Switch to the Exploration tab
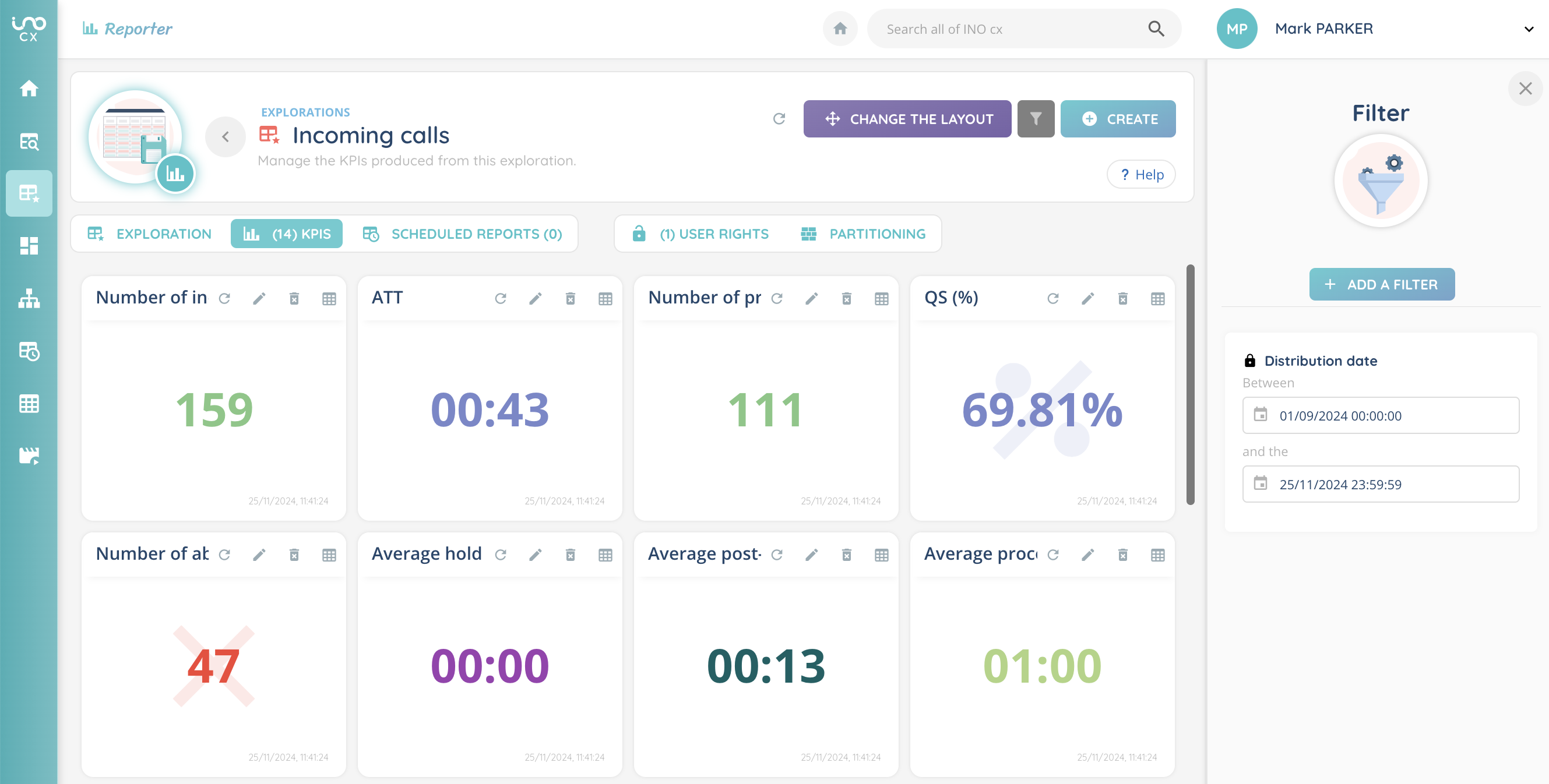The width and height of the screenshot is (1549, 784). pos(150,234)
